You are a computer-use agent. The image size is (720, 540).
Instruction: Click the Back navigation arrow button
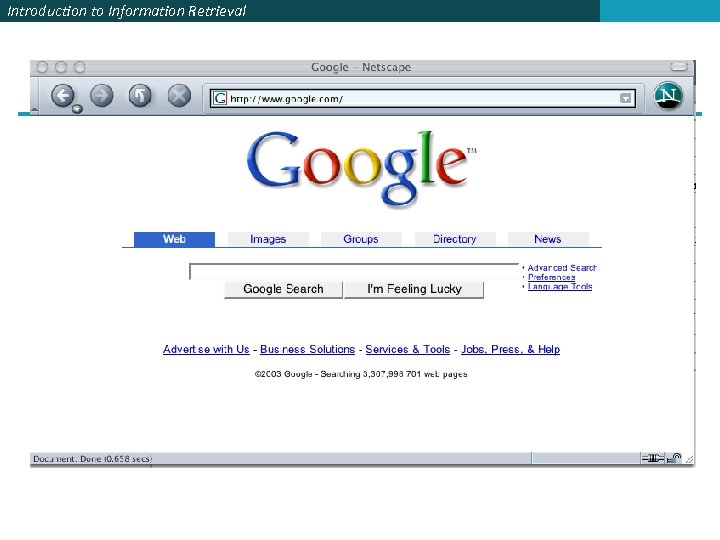62,96
